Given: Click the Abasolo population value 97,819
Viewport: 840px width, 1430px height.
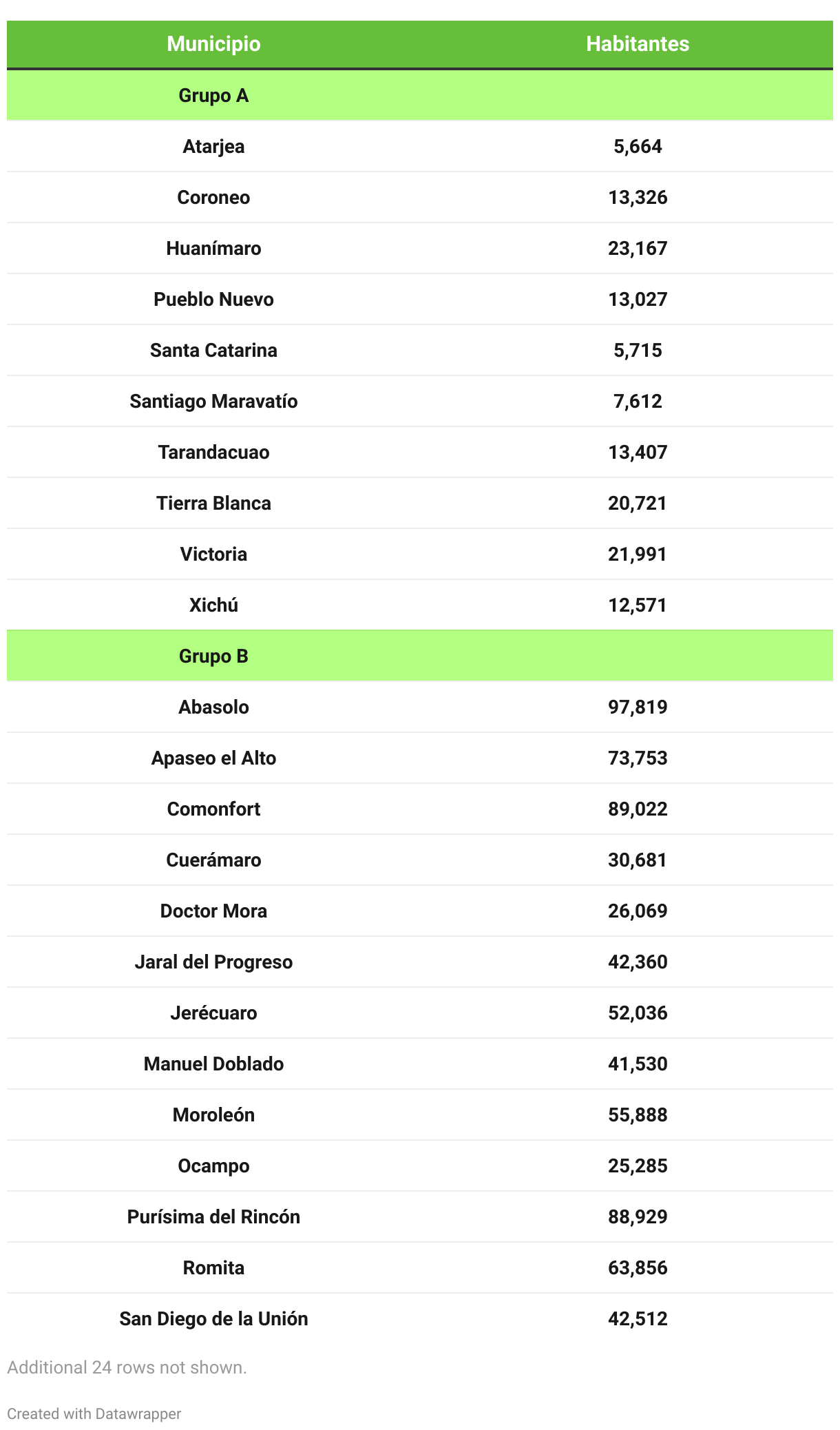Looking at the screenshot, I should click(x=637, y=707).
